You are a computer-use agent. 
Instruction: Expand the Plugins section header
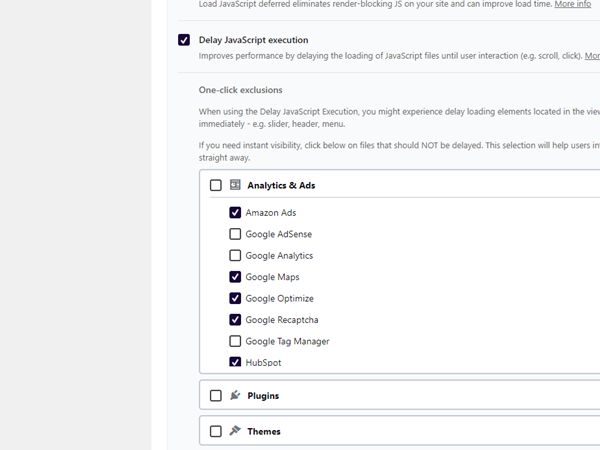(399, 395)
